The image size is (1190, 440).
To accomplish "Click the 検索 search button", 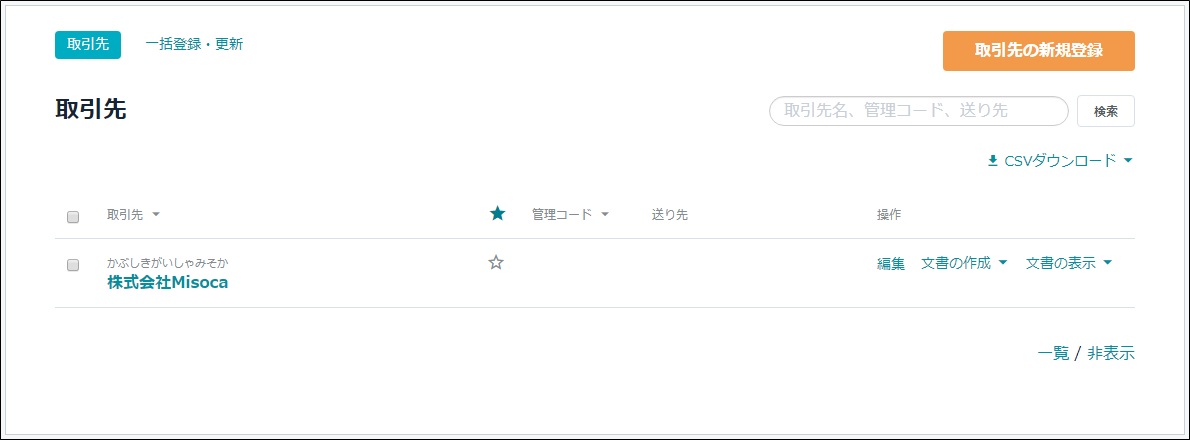I will coord(1106,111).
